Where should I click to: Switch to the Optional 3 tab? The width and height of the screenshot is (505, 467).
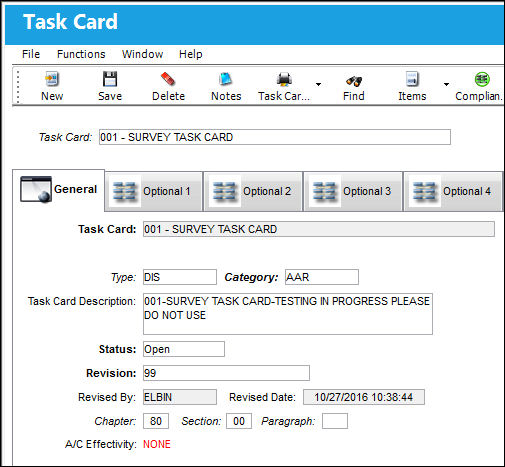point(353,192)
